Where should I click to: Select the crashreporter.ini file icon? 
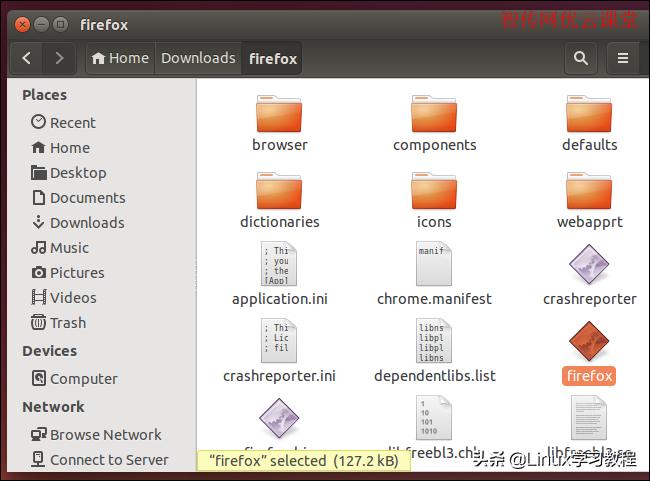coord(279,341)
